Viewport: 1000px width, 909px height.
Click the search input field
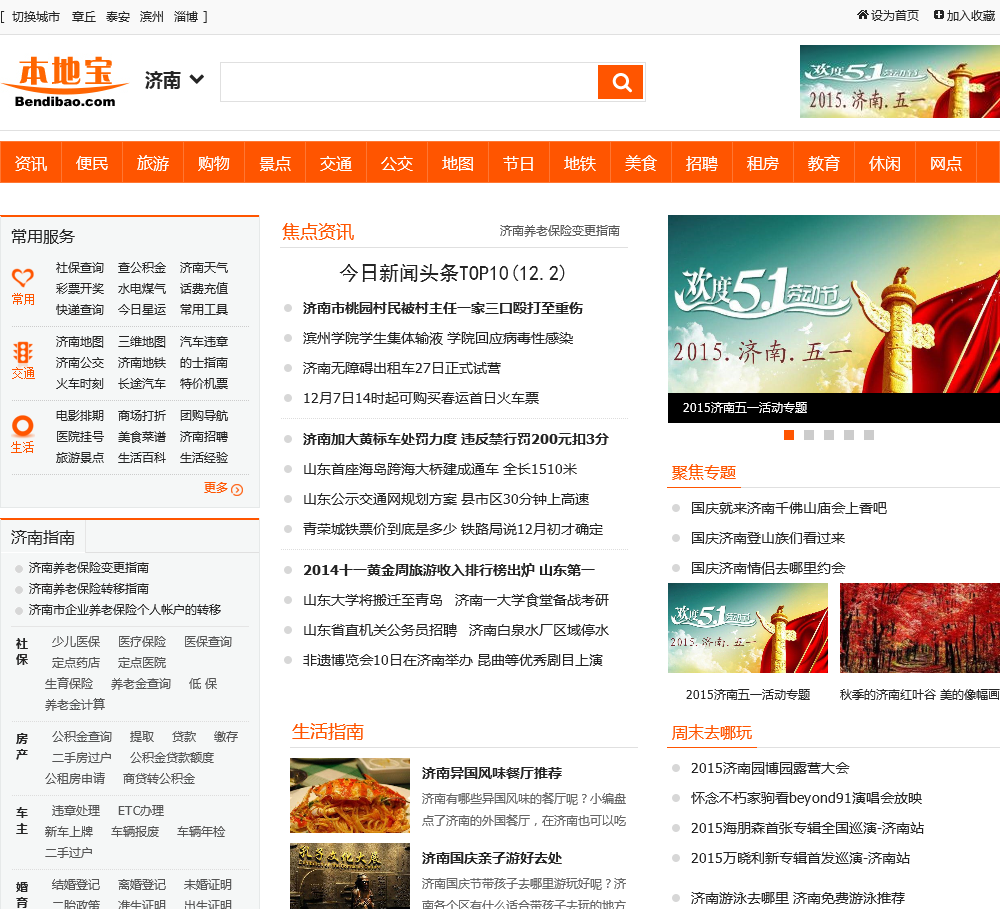409,82
